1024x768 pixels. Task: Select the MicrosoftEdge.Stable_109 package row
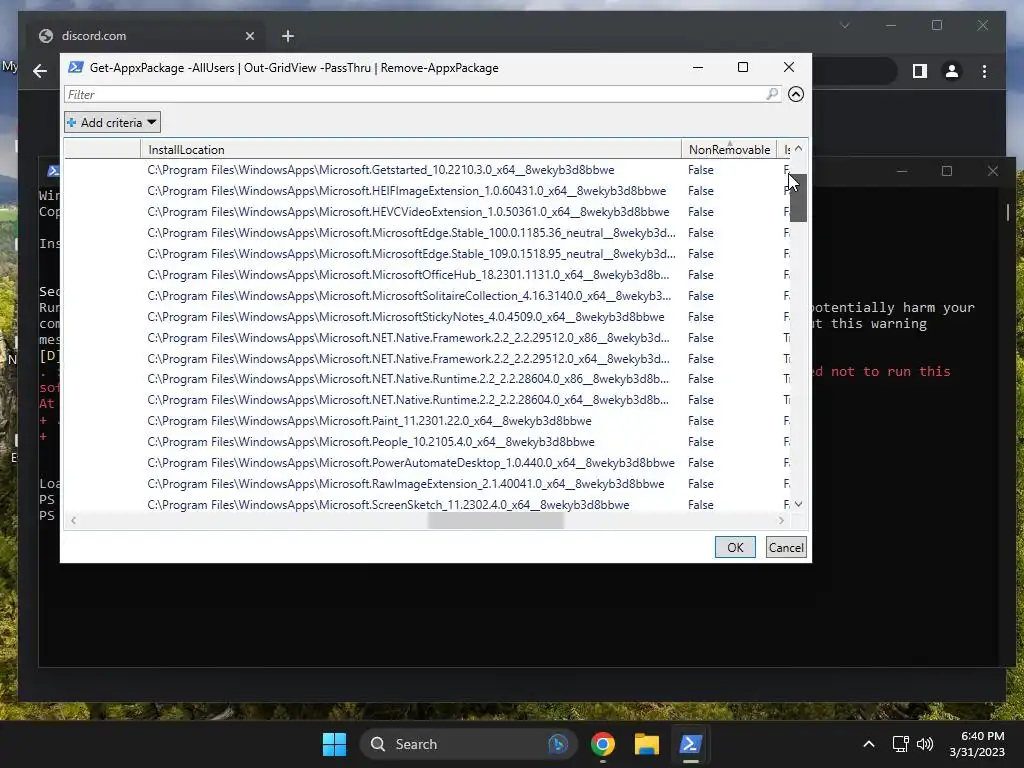(x=427, y=253)
